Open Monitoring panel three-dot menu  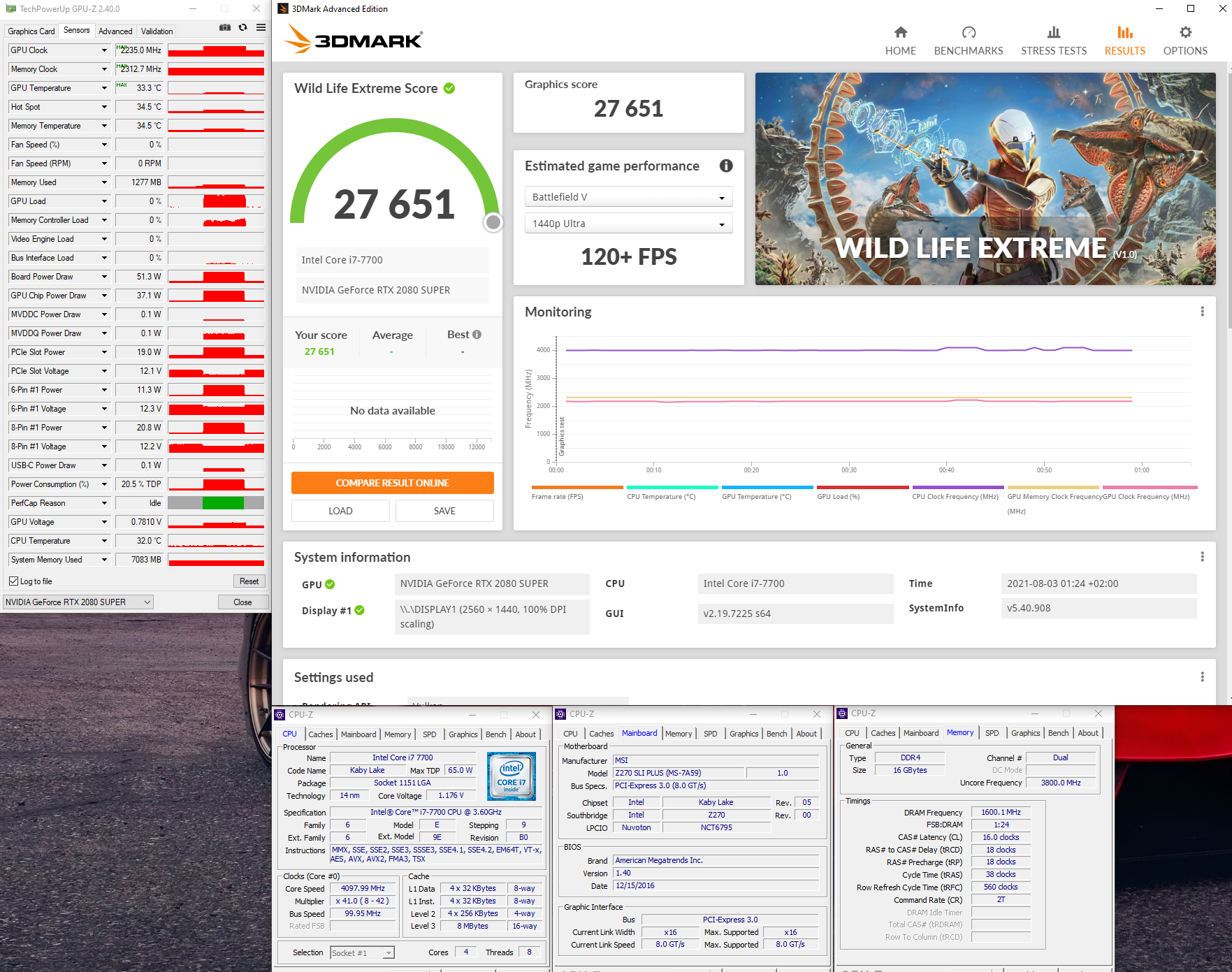pos(1202,312)
